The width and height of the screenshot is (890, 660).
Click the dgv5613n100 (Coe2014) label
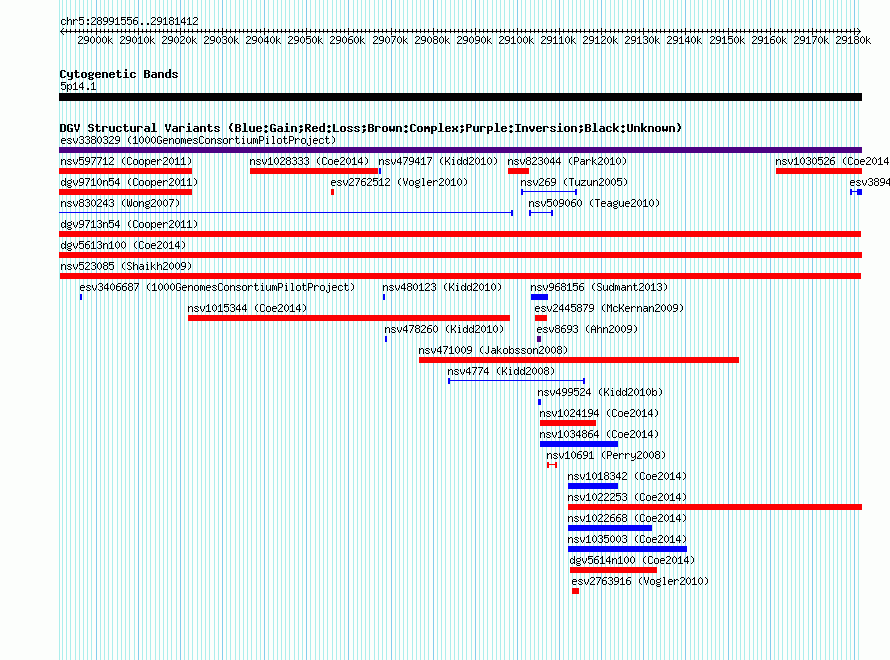tap(123, 245)
